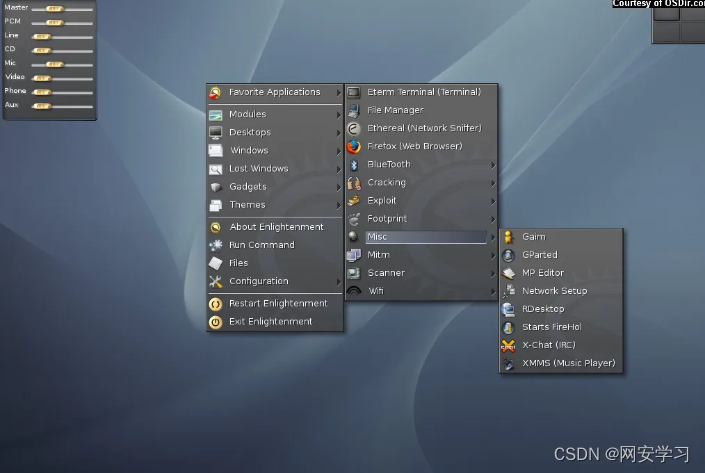The height and width of the screenshot is (473, 705).
Task: Click the Ethereal sniffer icon
Action: (x=354, y=129)
